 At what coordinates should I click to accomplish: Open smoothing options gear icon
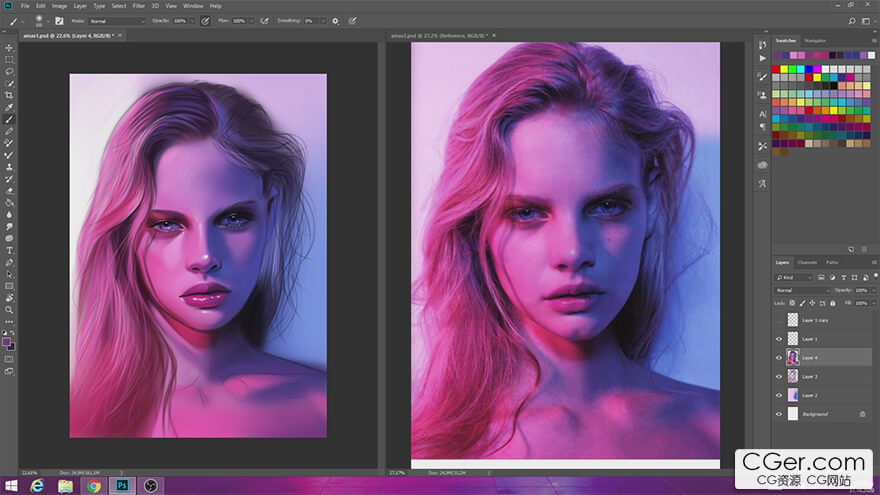click(x=336, y=21)
